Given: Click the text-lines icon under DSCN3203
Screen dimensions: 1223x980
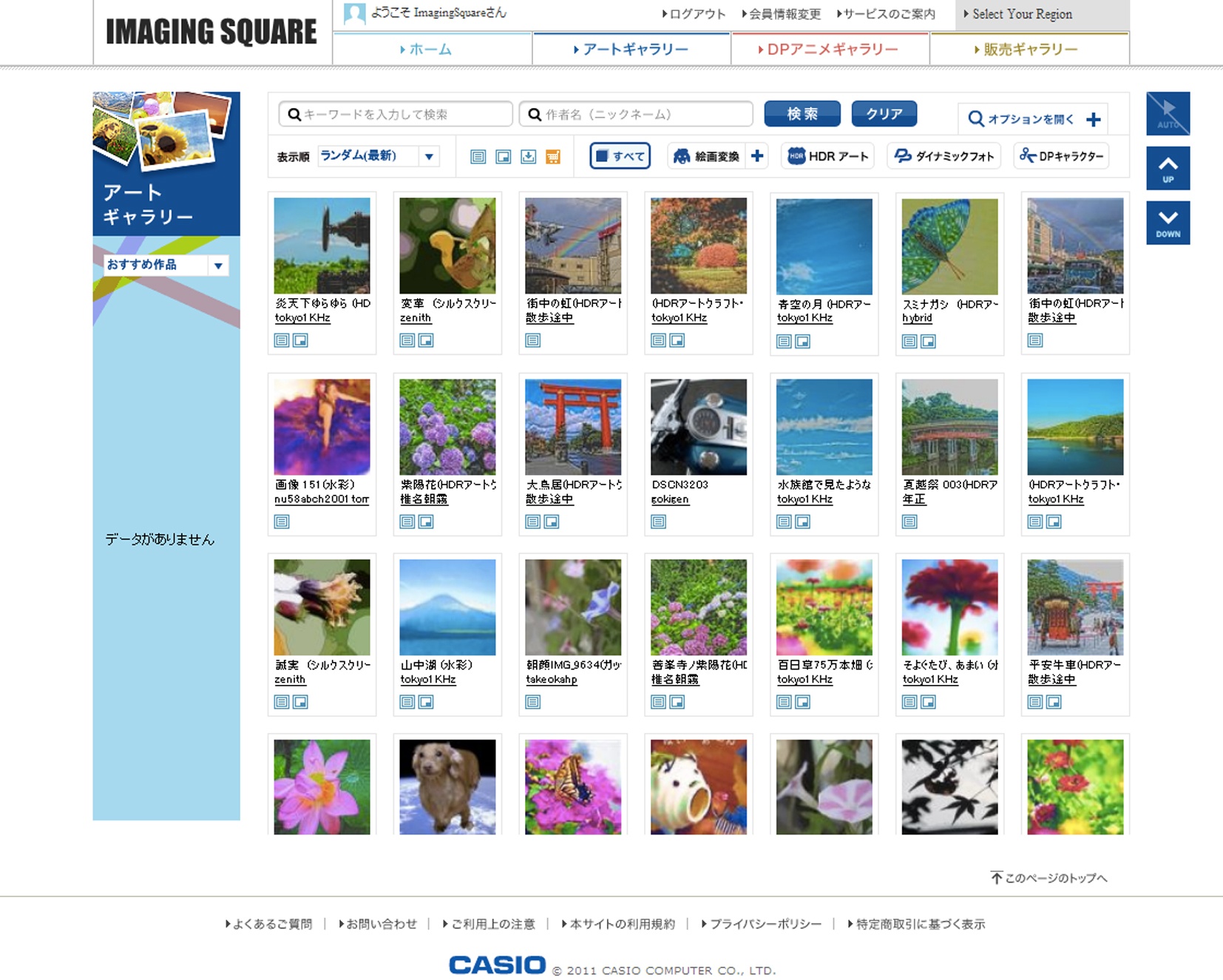Looking at the screenshot, I should (659, 521).
